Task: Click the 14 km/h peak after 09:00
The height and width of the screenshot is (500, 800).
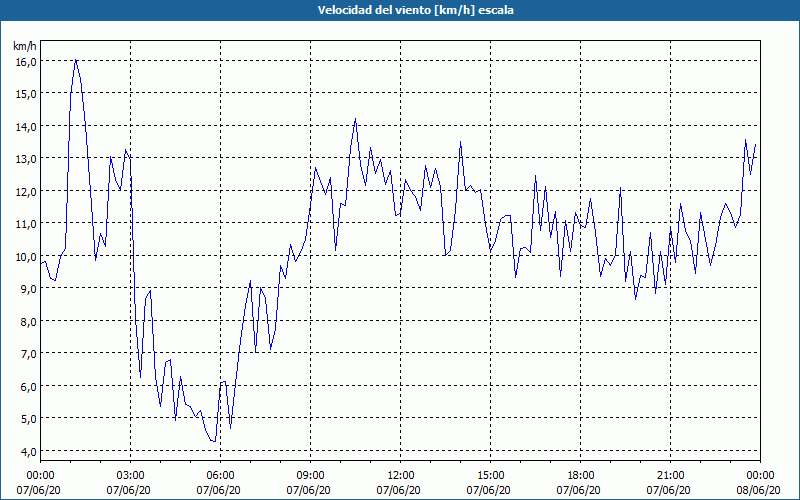Action: pyautogui.click(x=356, y=119)
